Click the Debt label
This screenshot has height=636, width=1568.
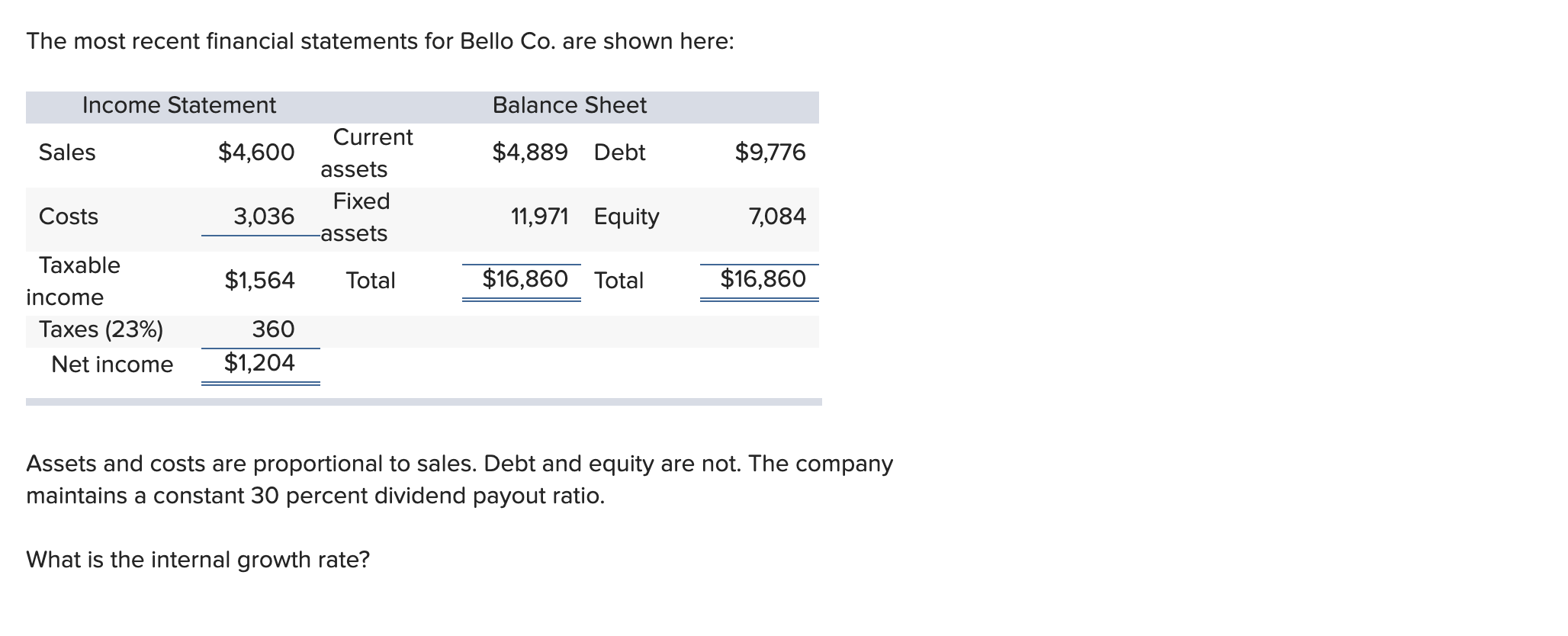click(x=619, y=153)
